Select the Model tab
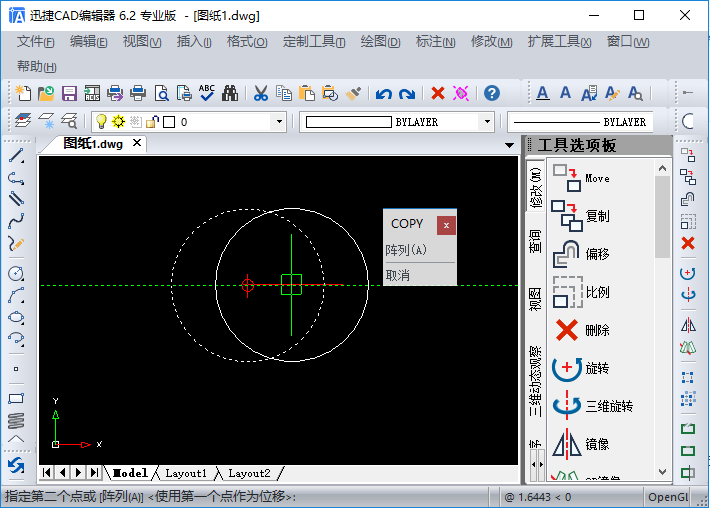 [130, 473]
